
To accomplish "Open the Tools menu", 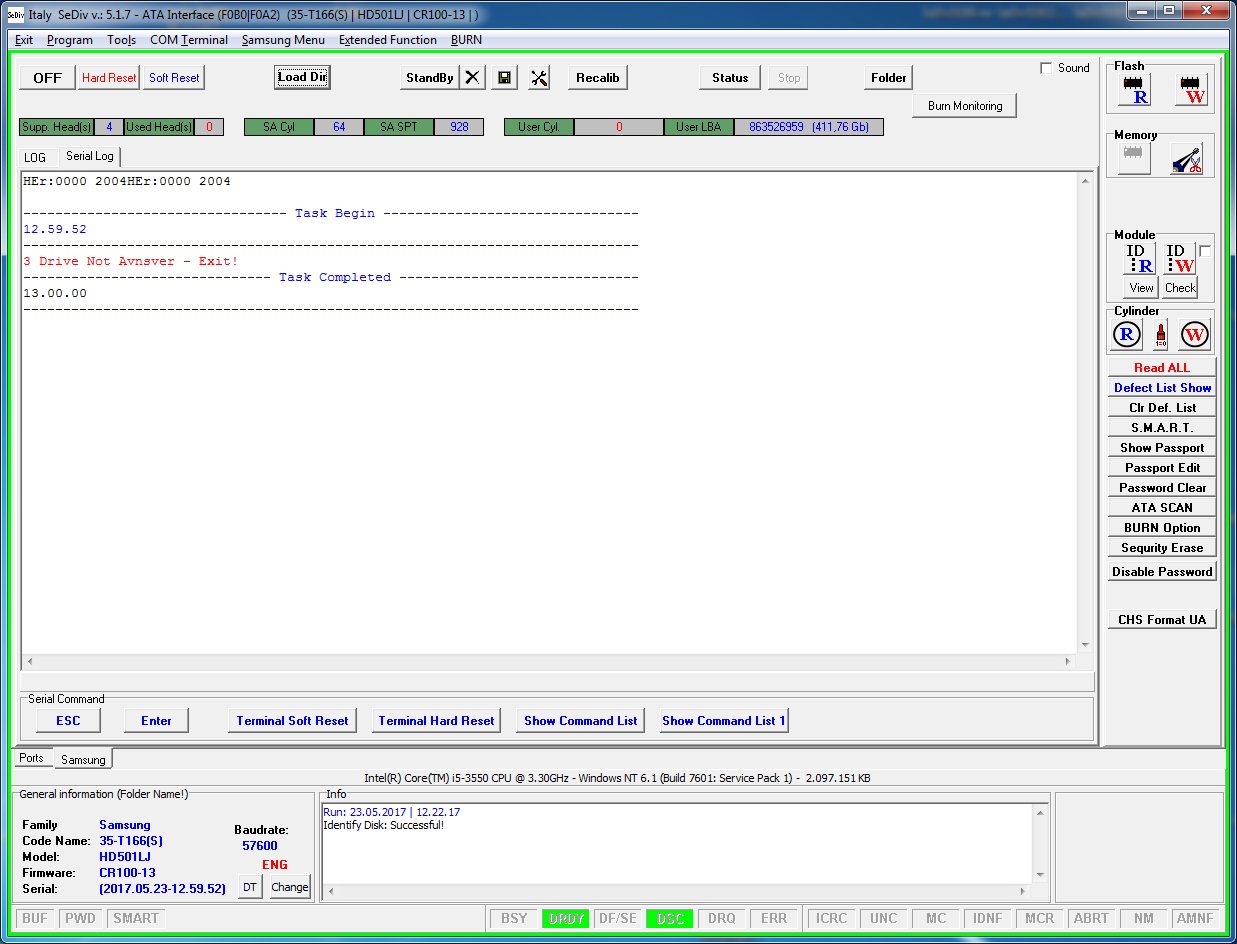I will (x=121, y=40).
